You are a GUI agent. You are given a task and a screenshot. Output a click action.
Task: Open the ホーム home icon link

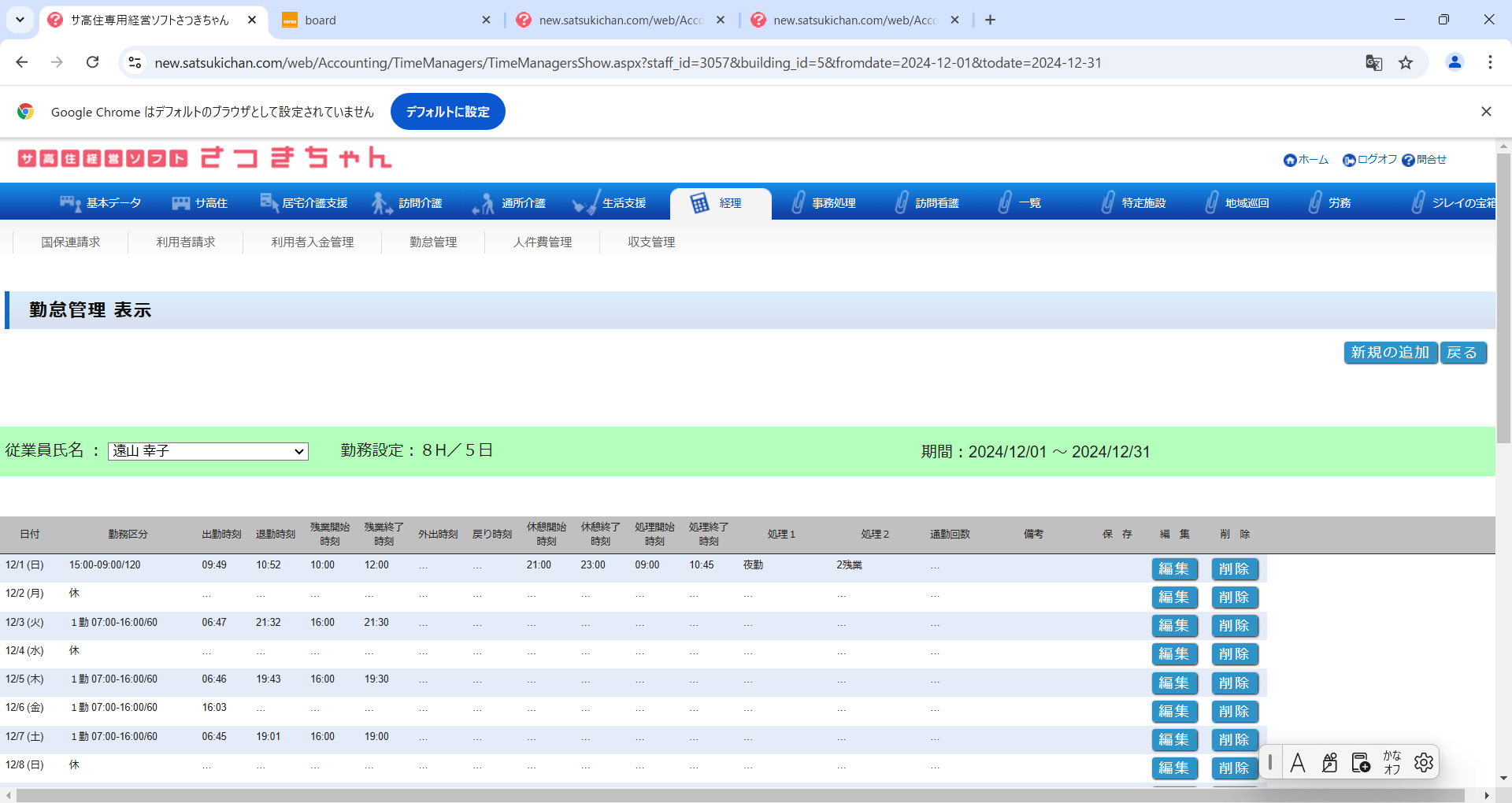(x=1306, y=160)
